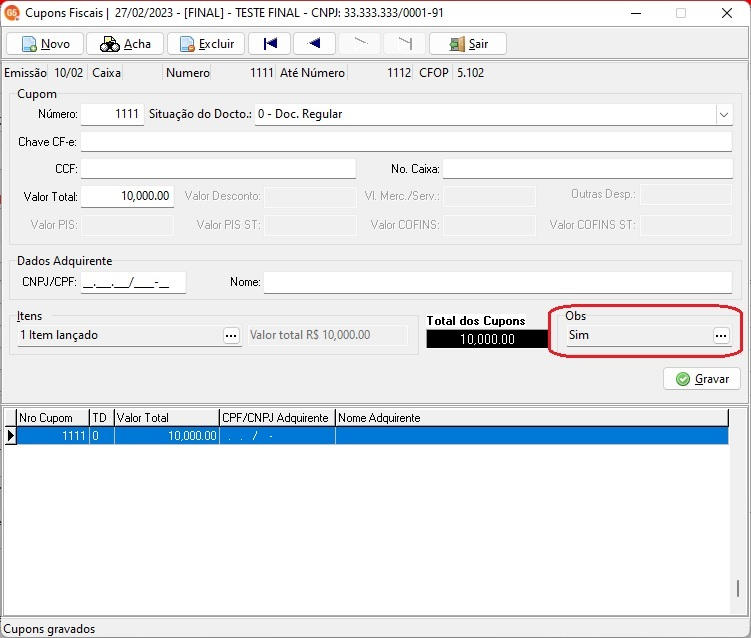This screenshot has height=638, width=751.
Task: Click the last record arrow
Action: [x=405, y=44]
